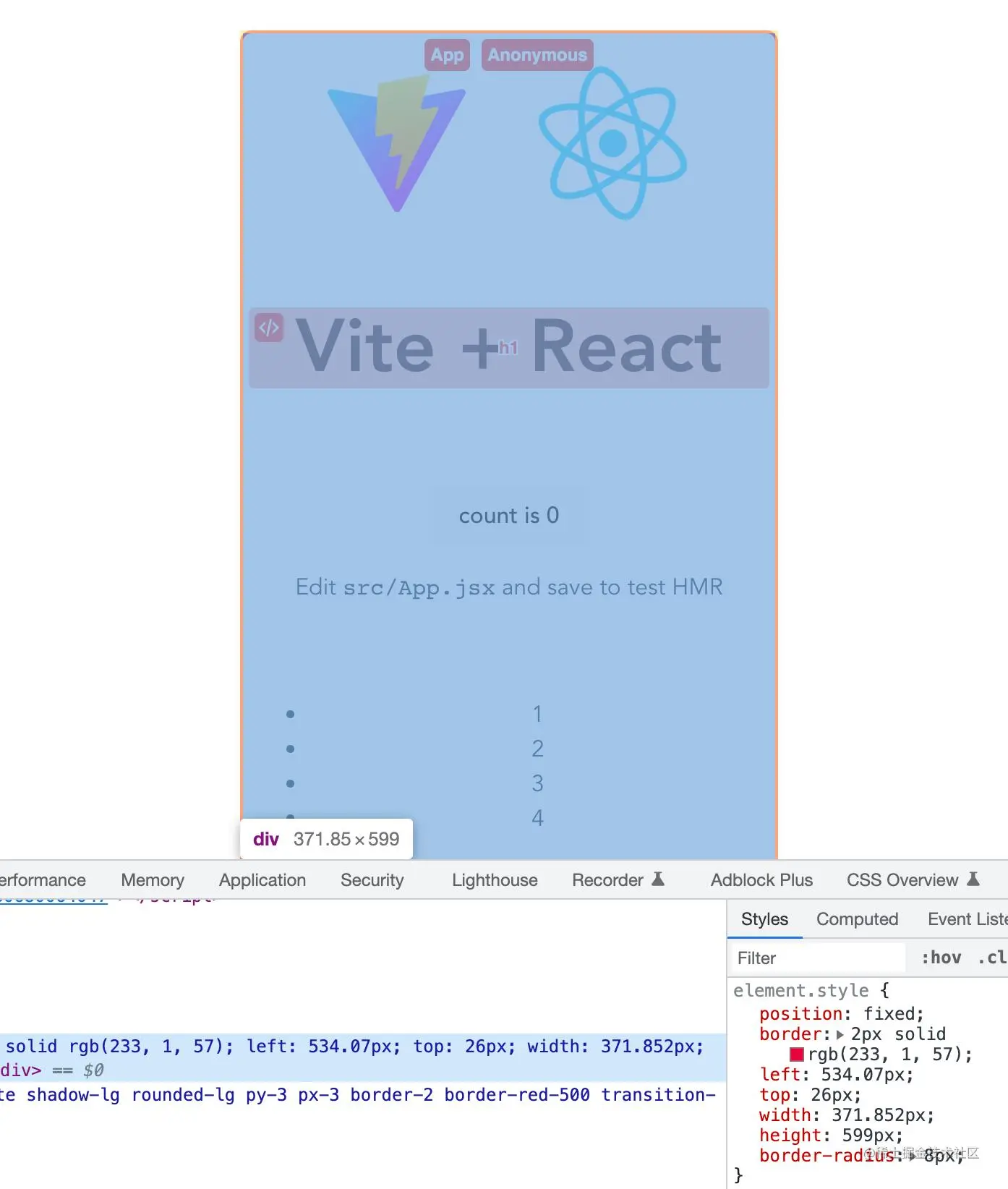Click the Recorder flask icon
1008x1189 pixels.
coord(658,879)
